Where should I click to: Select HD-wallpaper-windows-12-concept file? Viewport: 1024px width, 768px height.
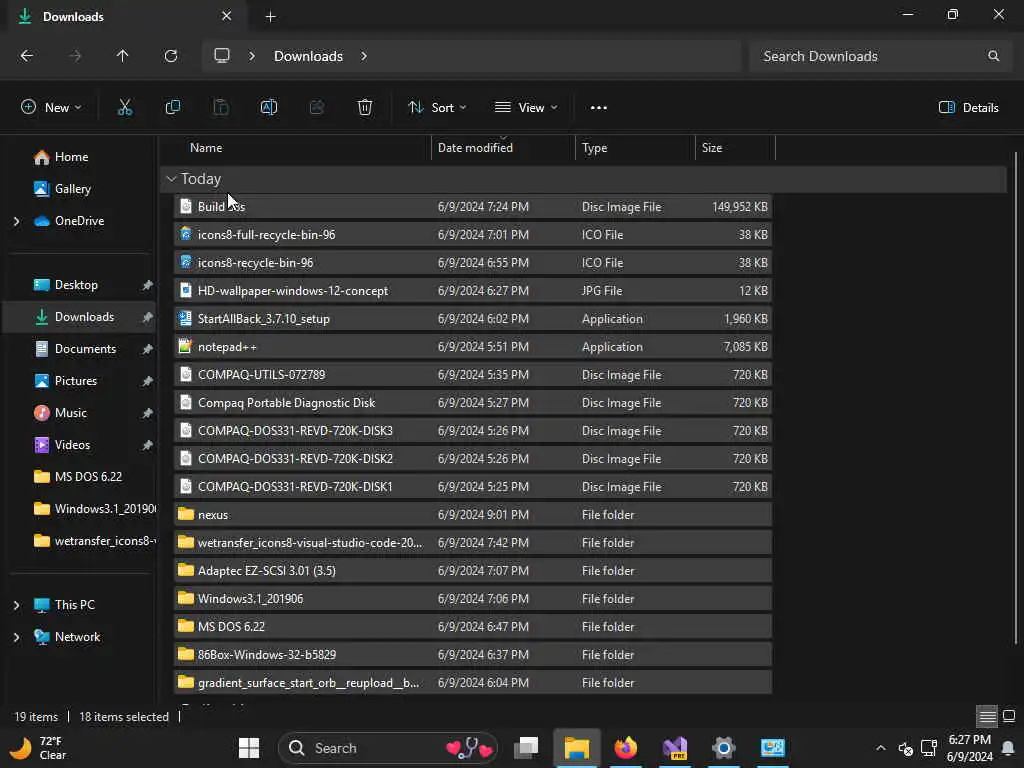point(473,291)
